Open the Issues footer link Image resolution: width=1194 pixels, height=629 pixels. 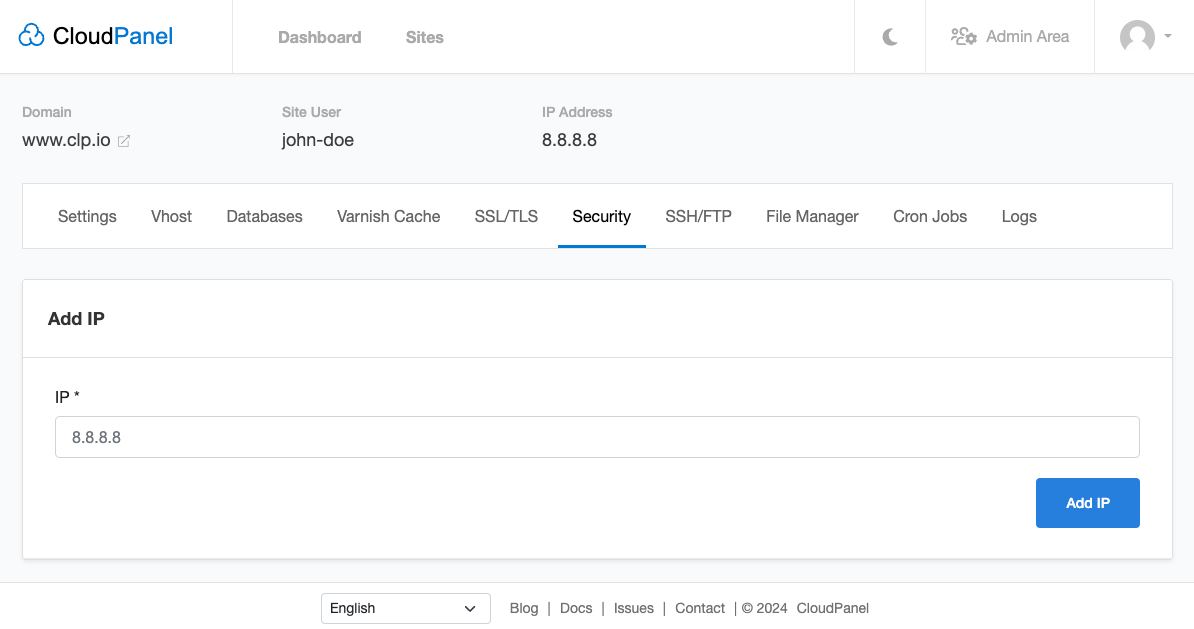tap(633, 608)
